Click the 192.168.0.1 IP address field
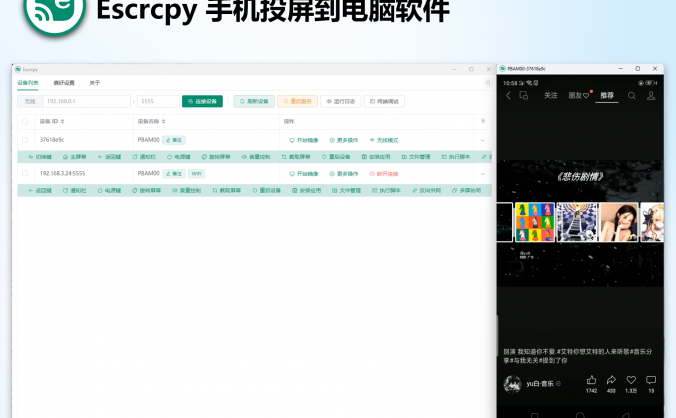 coord(86,101)
